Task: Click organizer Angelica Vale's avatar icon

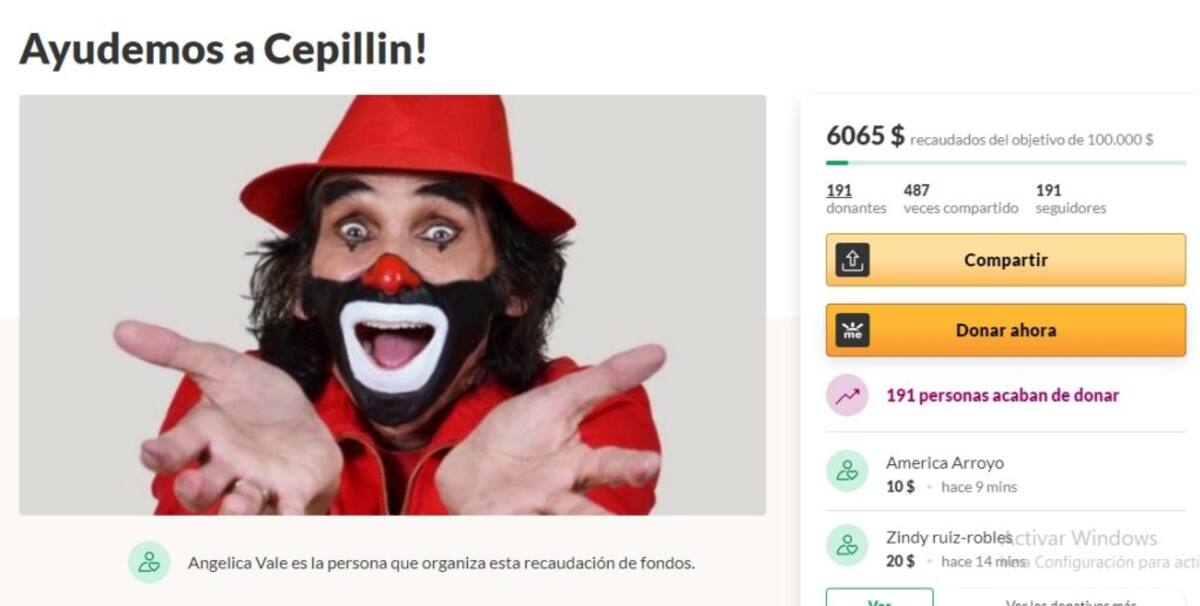Action: pyautogui.click(x=149, y=562)
